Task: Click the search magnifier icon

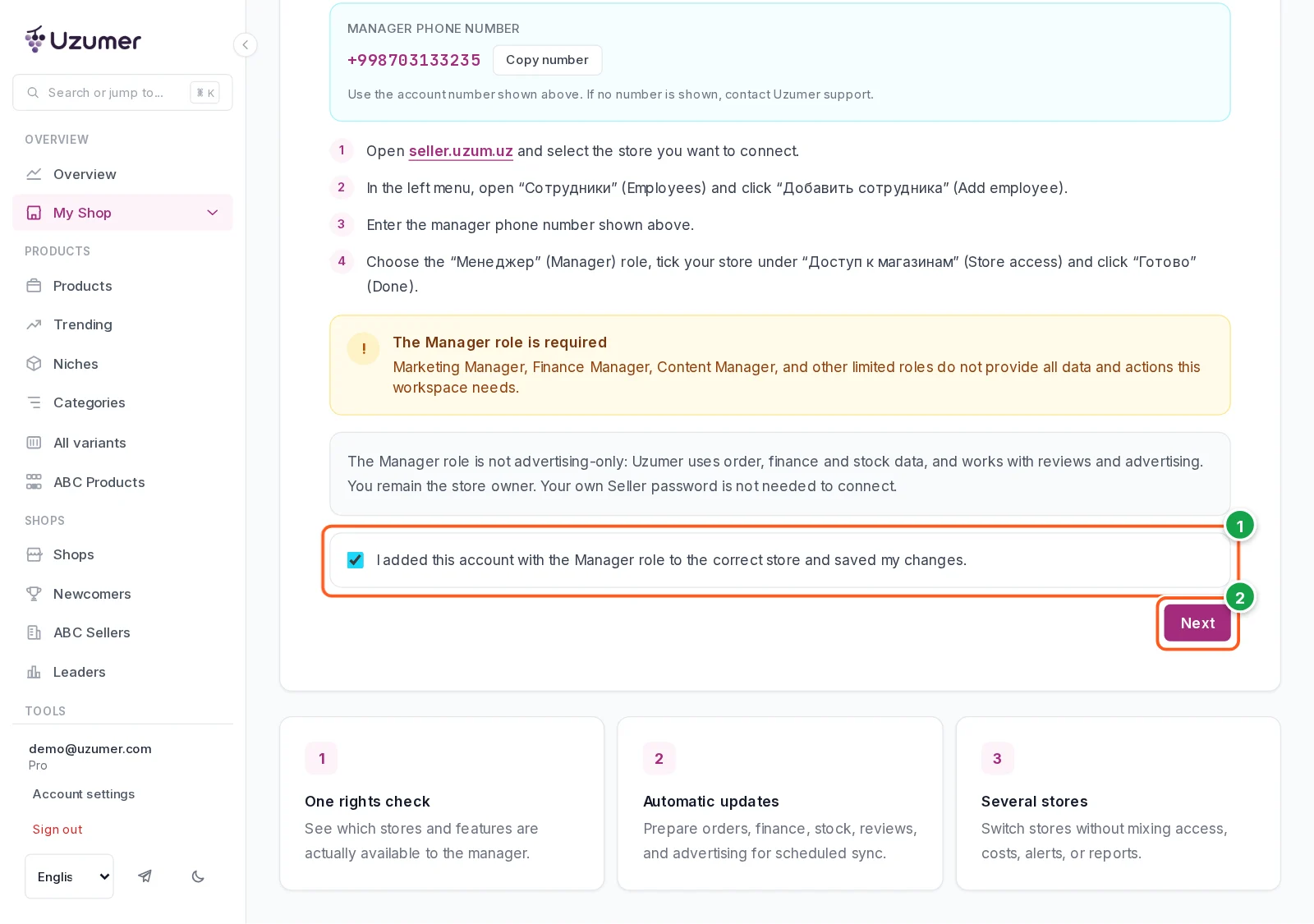Action: [33, 93]
